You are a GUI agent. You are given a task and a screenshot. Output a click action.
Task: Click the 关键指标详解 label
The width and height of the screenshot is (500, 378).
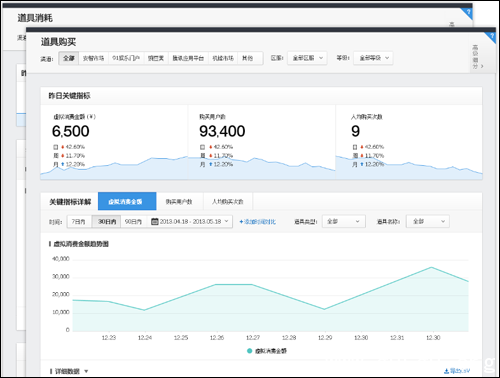70,202
